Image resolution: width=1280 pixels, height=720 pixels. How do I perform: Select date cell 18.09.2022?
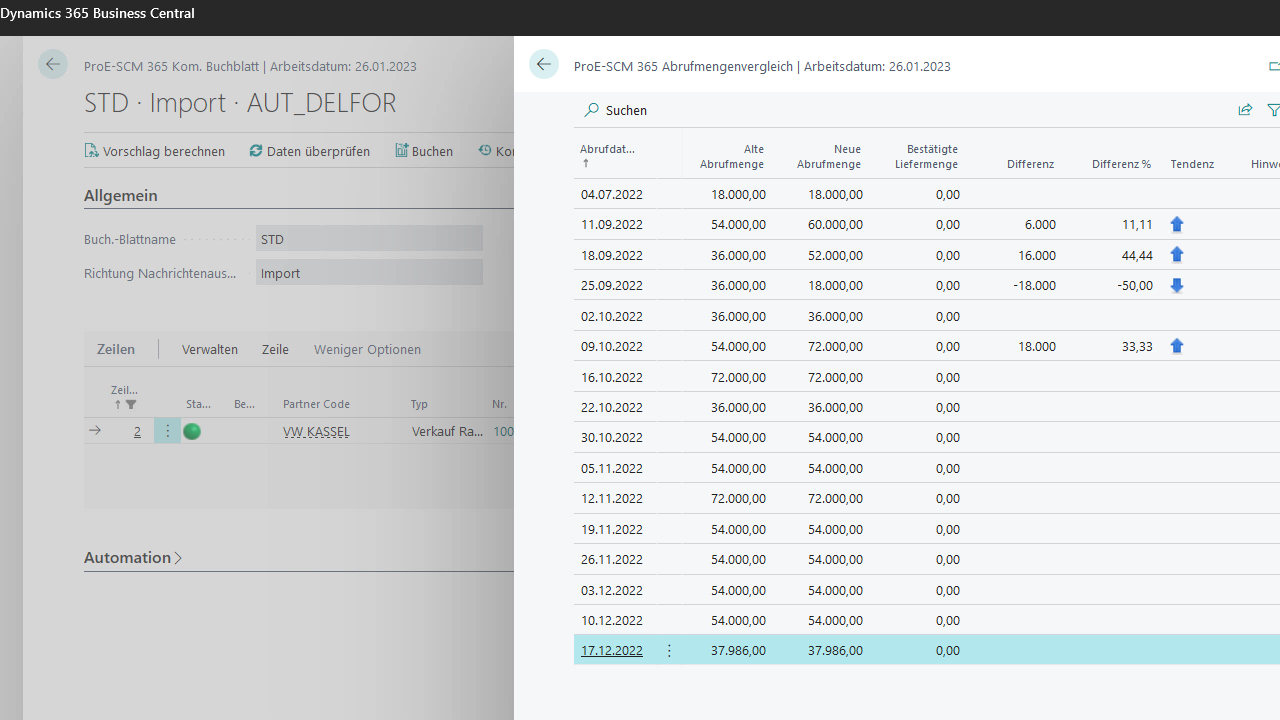pyautogui.click(x=612, y=255)
